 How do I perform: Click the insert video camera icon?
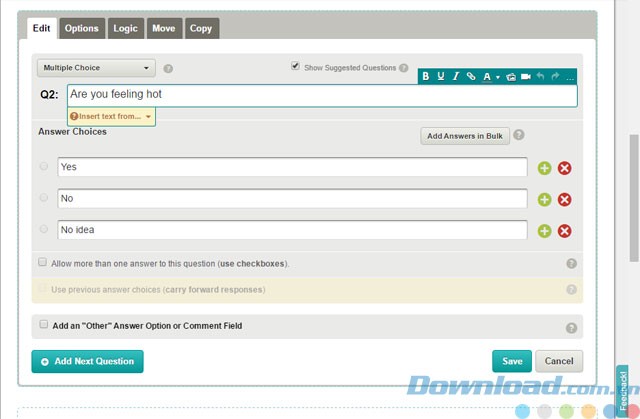pyautogui.click(x=525, y=77)
